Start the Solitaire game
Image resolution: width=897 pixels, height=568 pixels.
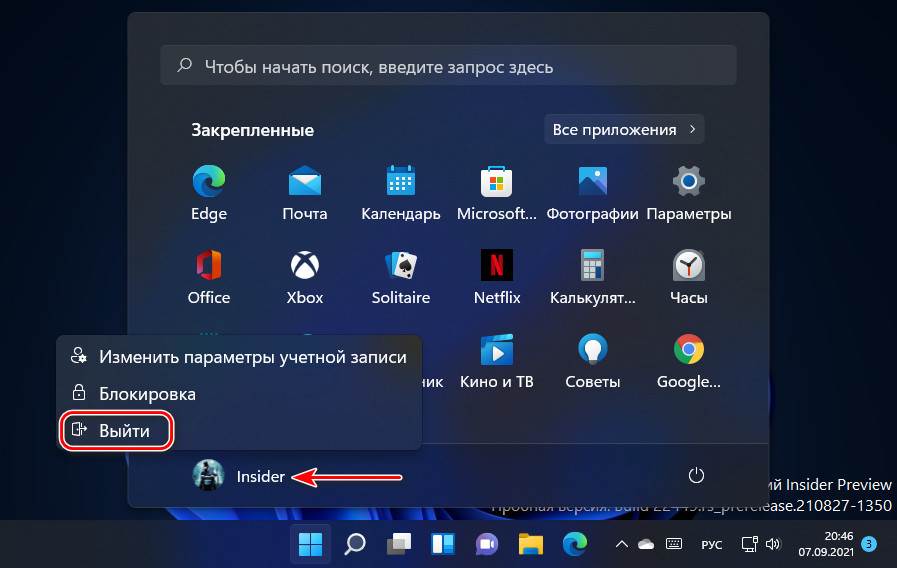point(400,277)
